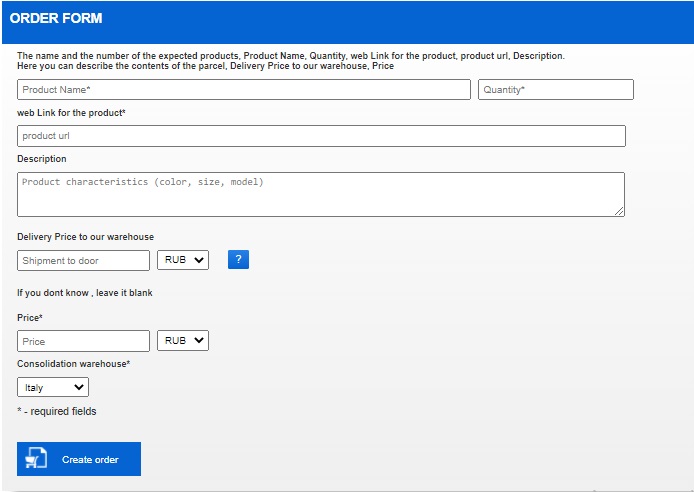
Task: Click the 'Consolidation warehouse*' label
Action: click(x=73, y=364)
